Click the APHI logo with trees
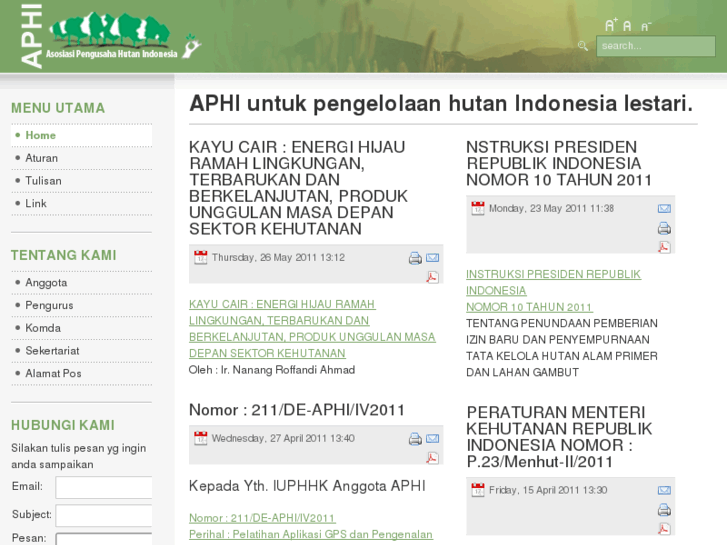727x545 pixels. click(x=110, y=36)
